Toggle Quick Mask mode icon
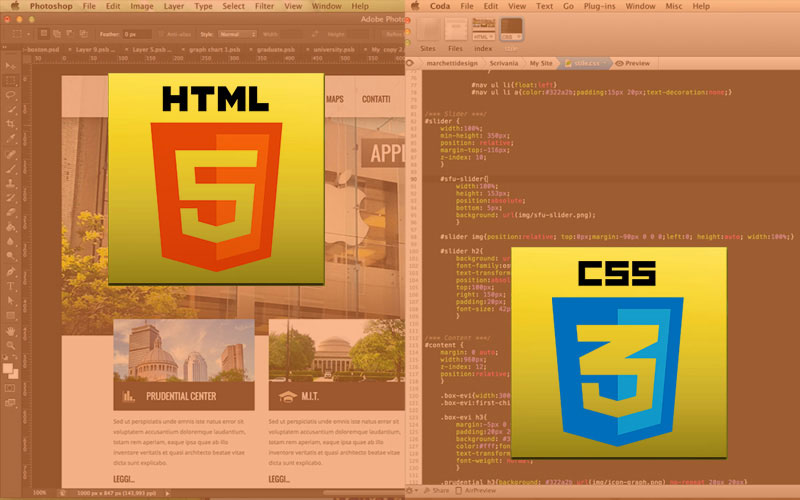This screenshot has height=500, width=800. [10, 388]
